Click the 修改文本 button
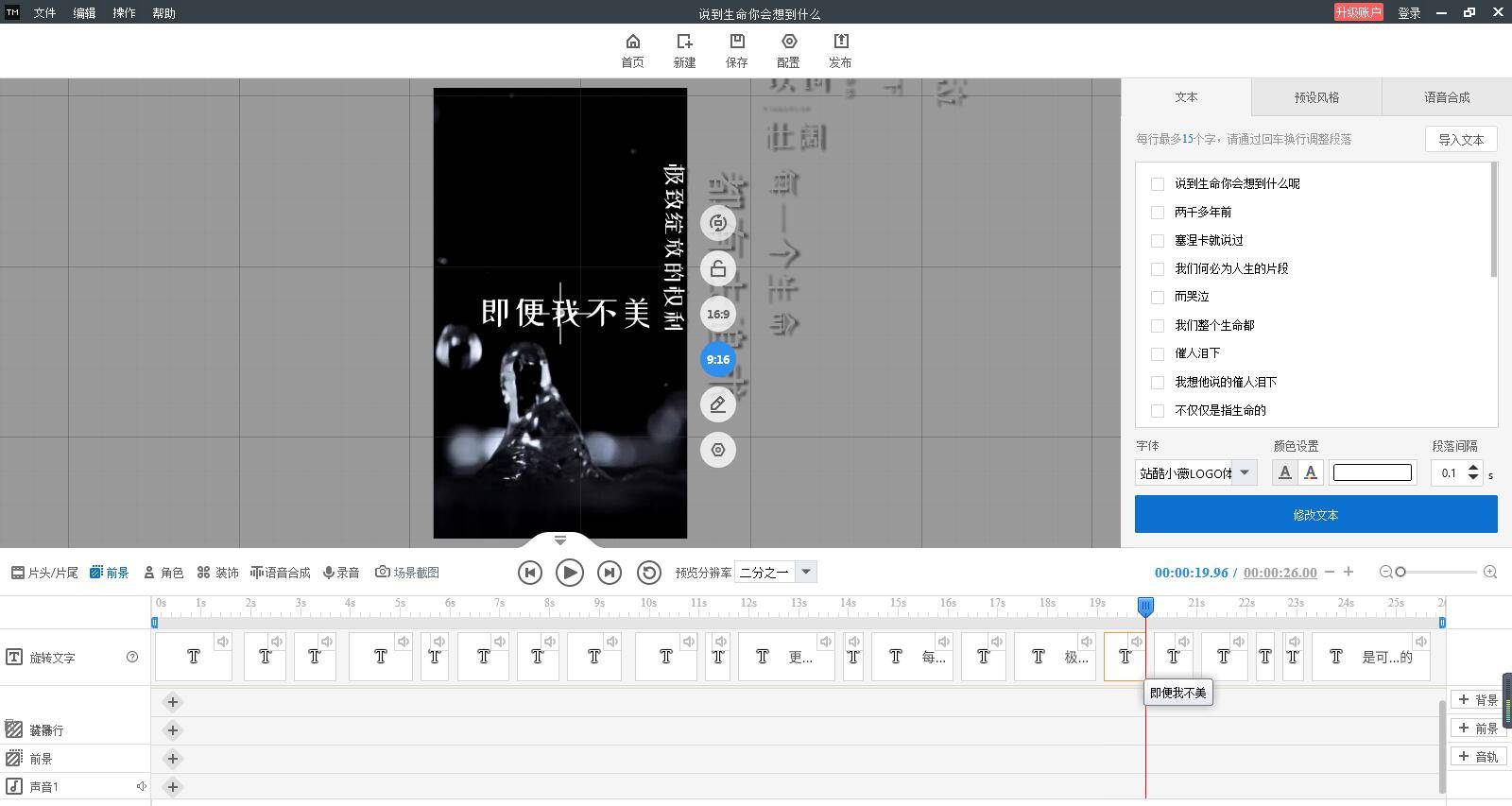The height and width of the screenshot is (806, 1512). [1315, 515]
